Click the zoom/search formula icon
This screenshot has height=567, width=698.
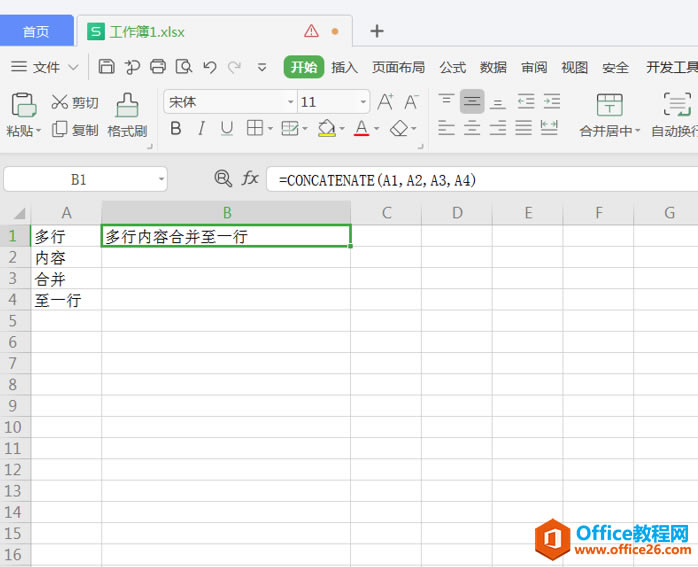tap(223, 178)
